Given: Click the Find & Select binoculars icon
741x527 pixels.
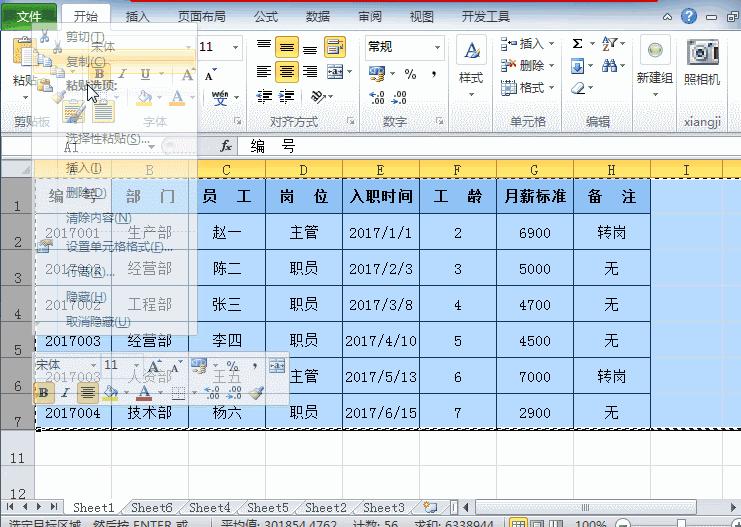Looking at the screenshot, I should 609,66.
